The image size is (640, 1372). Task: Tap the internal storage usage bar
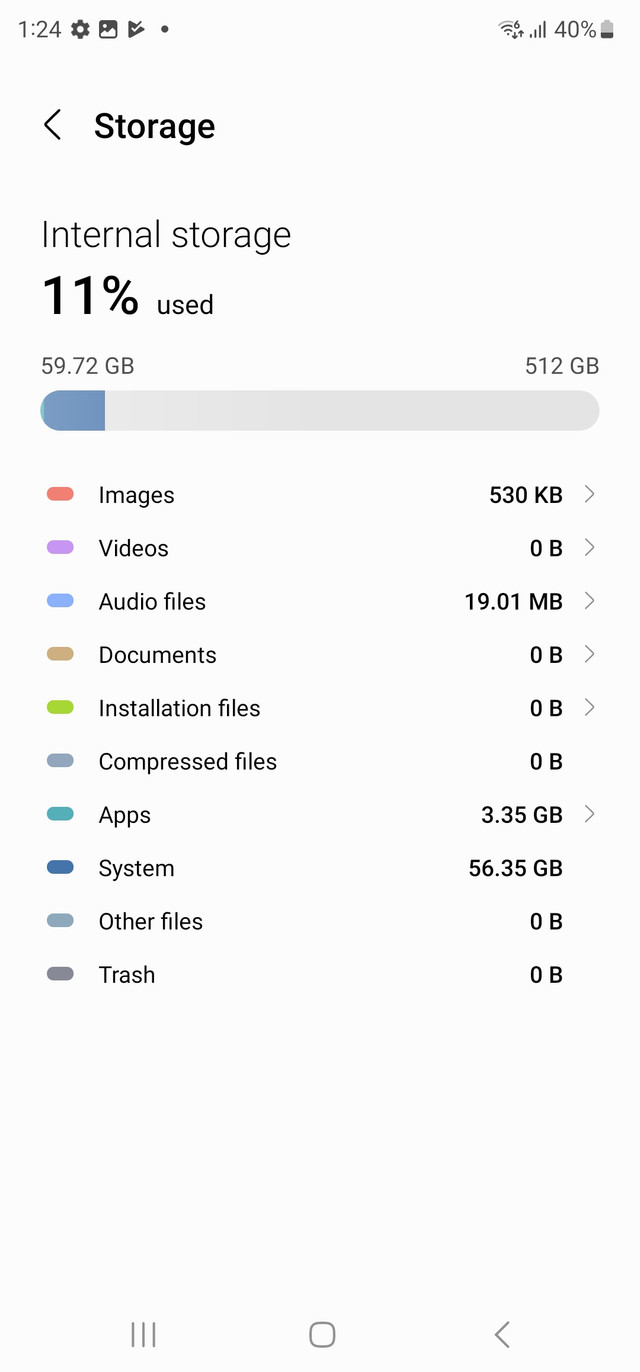pyautogui.click(x=320, y=411)
